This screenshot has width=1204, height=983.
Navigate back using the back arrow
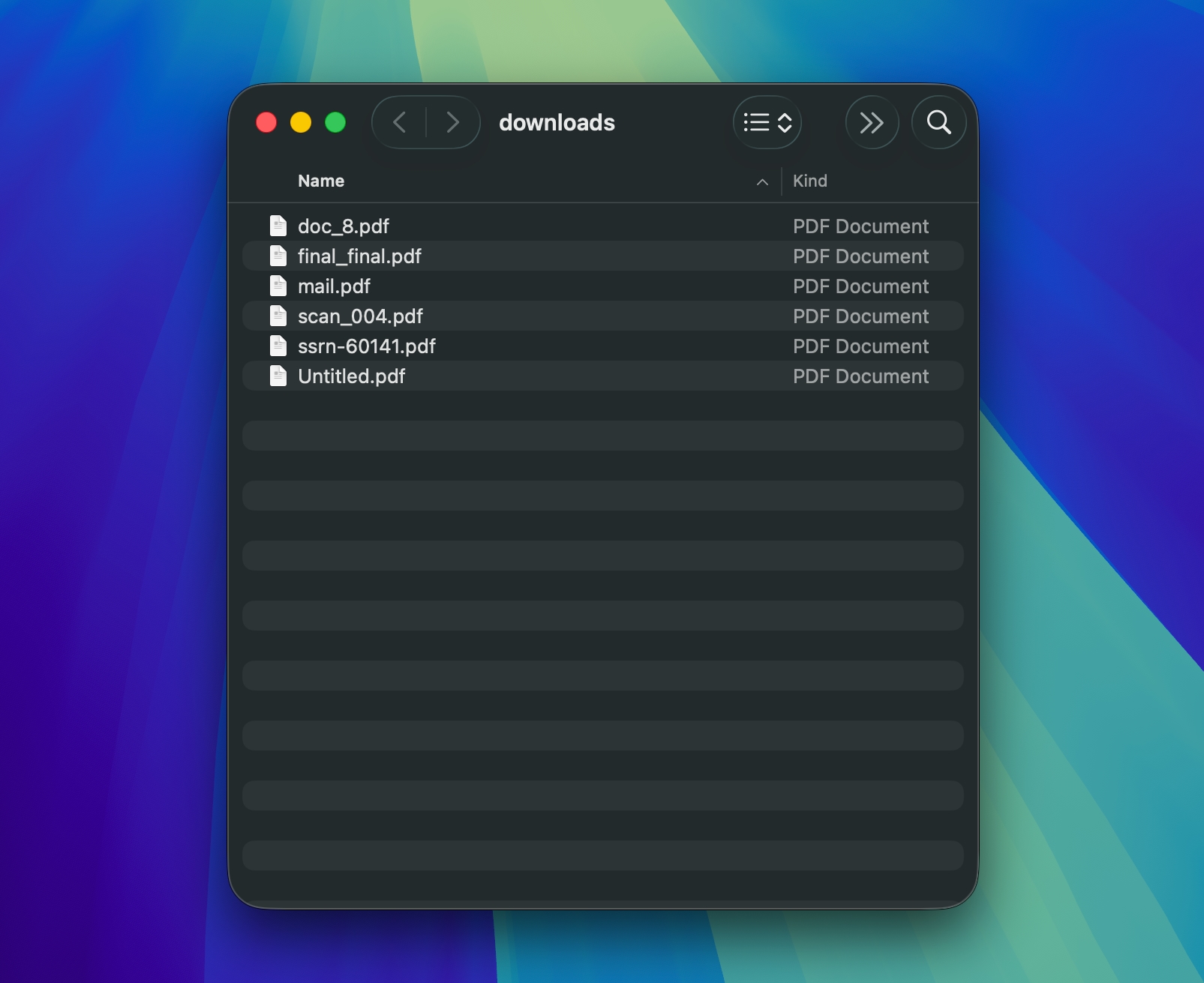click(x=400, y=122)
